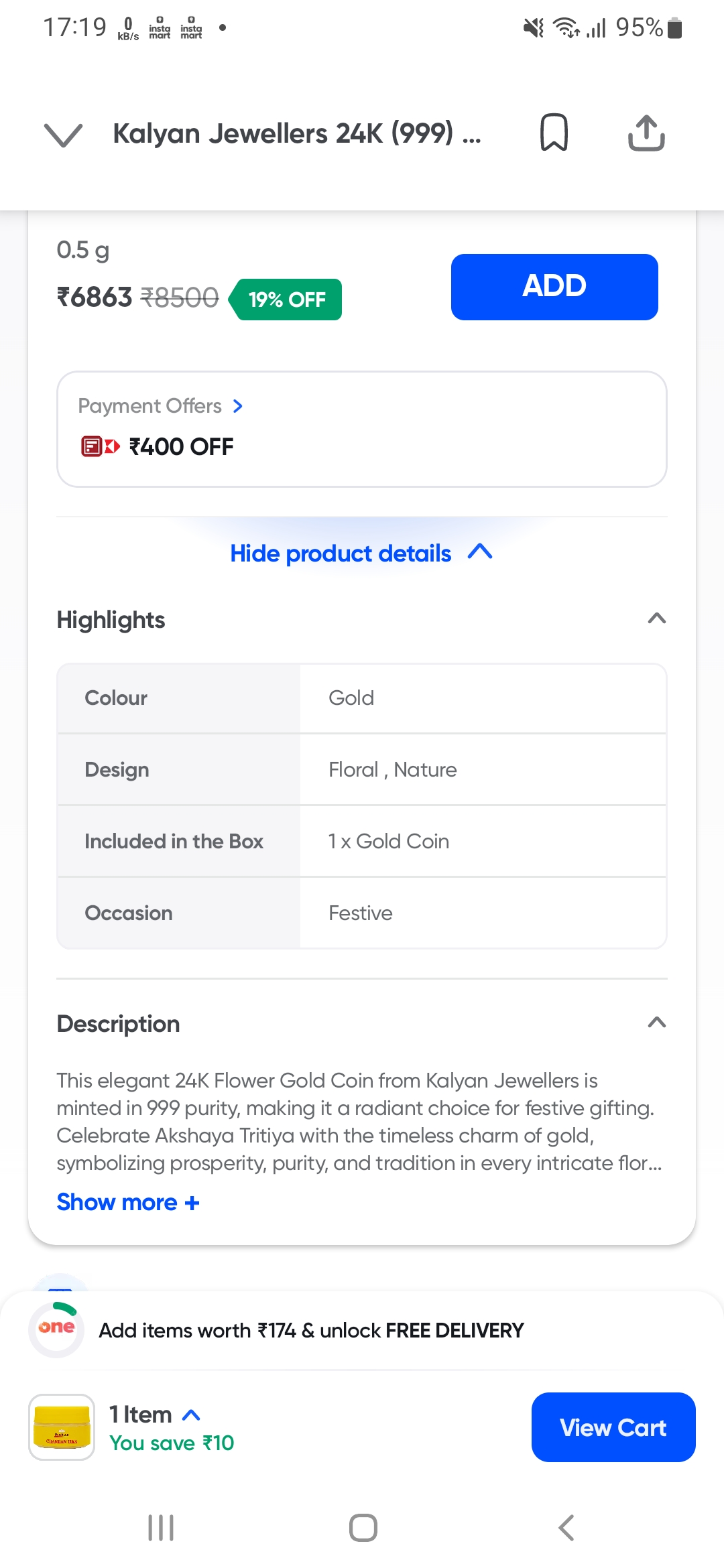Tap the Instamart notification icon in status bar
The image size is (724, 1568).
159,27
